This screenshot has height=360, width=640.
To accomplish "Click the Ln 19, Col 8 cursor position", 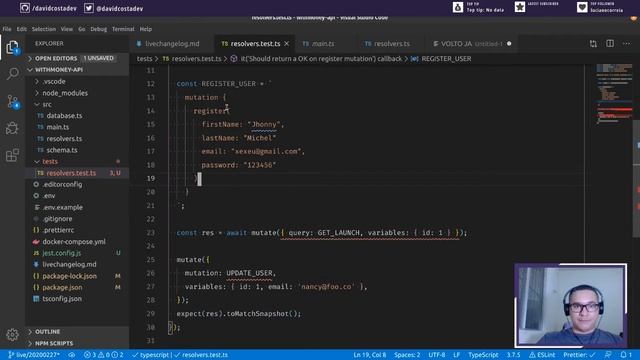I will pos(369,355).
